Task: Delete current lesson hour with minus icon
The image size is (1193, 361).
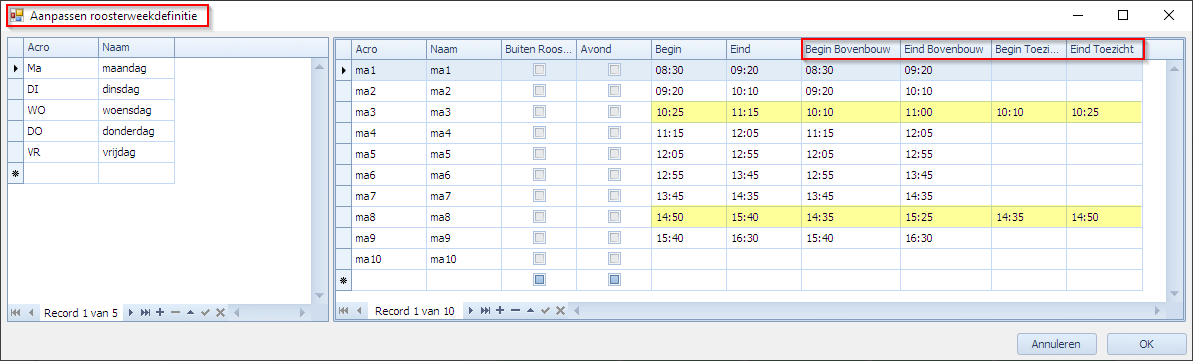Action: [x=515, y=311]
